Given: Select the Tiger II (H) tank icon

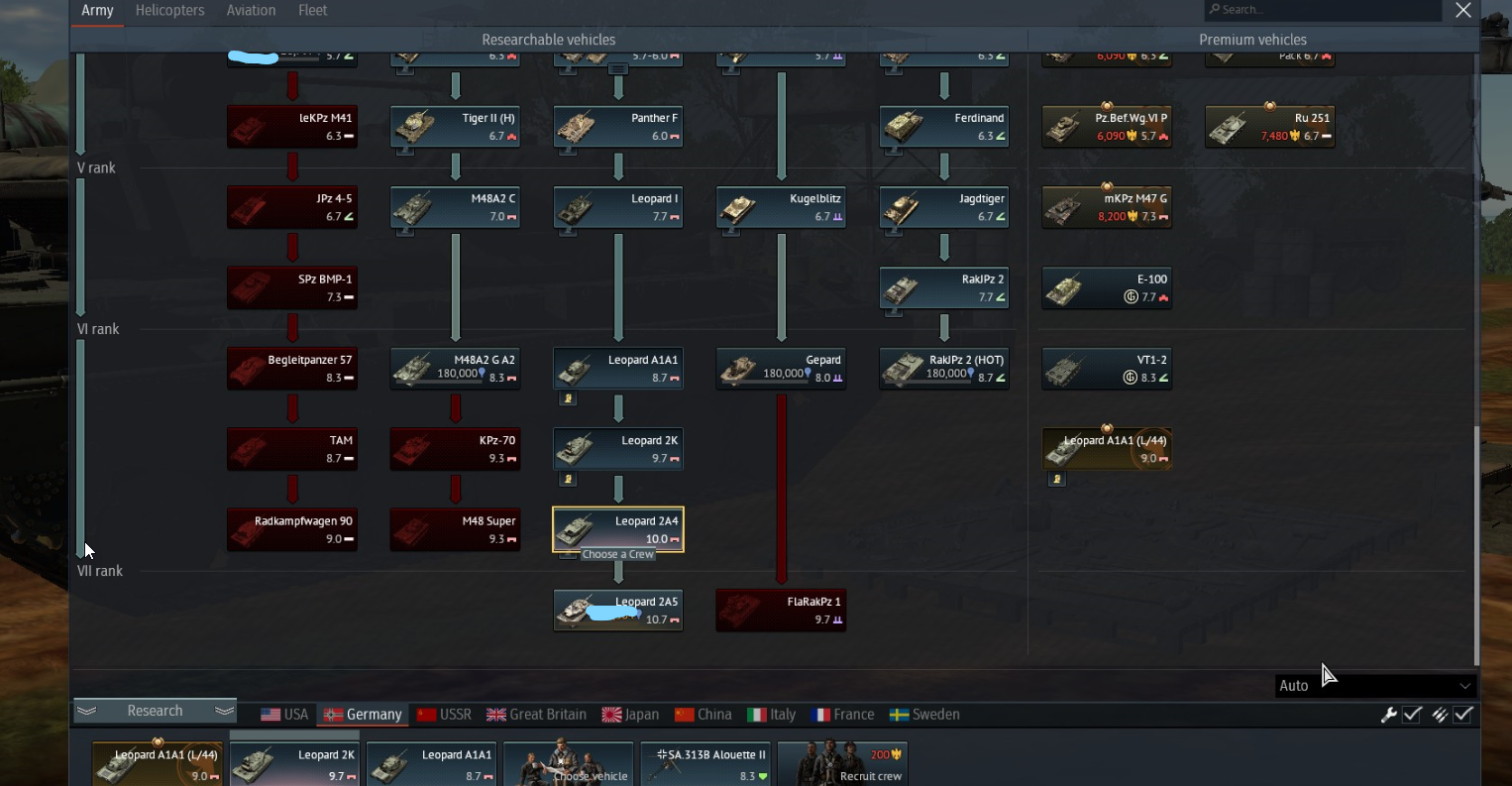Looking at the screenshot, I should pos(455,128).
